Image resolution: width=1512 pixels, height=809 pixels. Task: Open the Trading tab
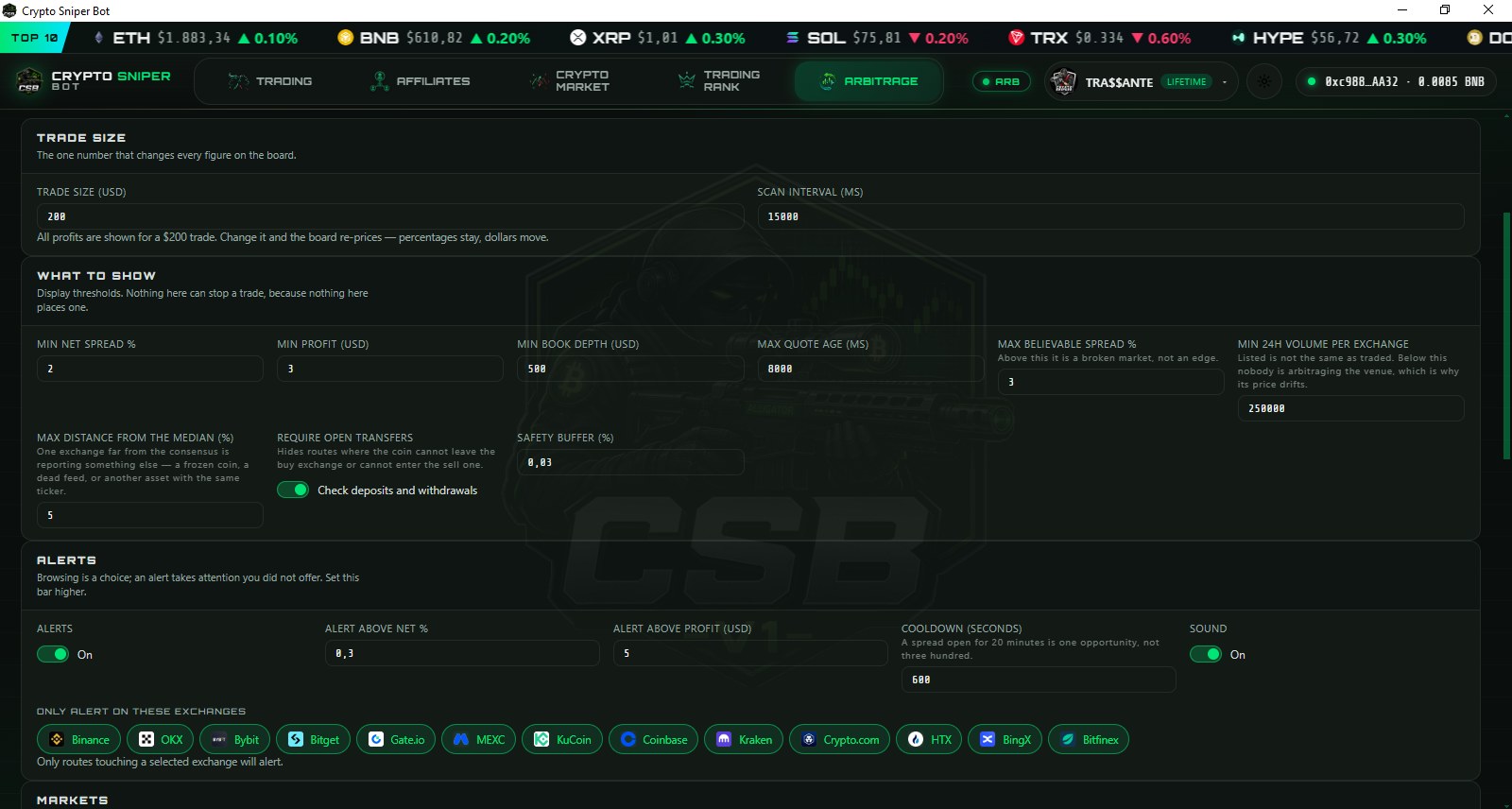pyautogui.click(x=270, y=81)
